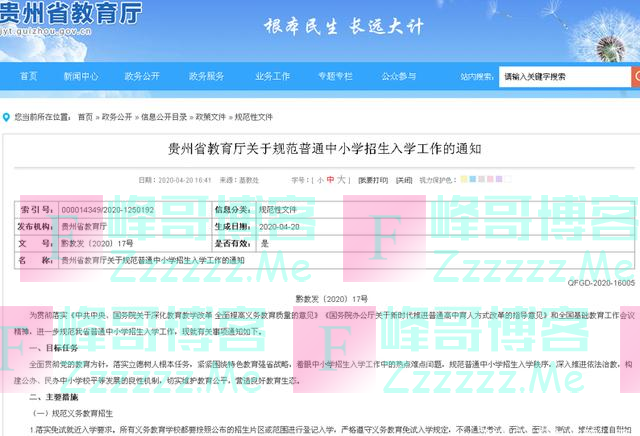Click the site search keyword input field

coord(563,76)
